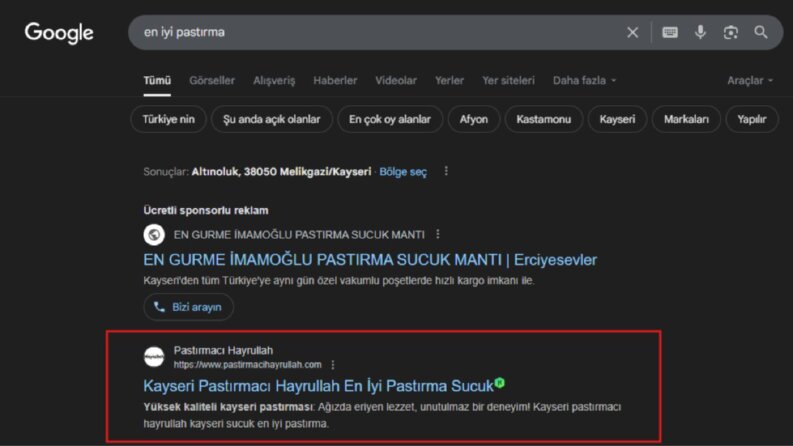Click the 'Bizi arayın' call button
The height and width of the screenshot is (446, 793).
click(x=189, y=307)
